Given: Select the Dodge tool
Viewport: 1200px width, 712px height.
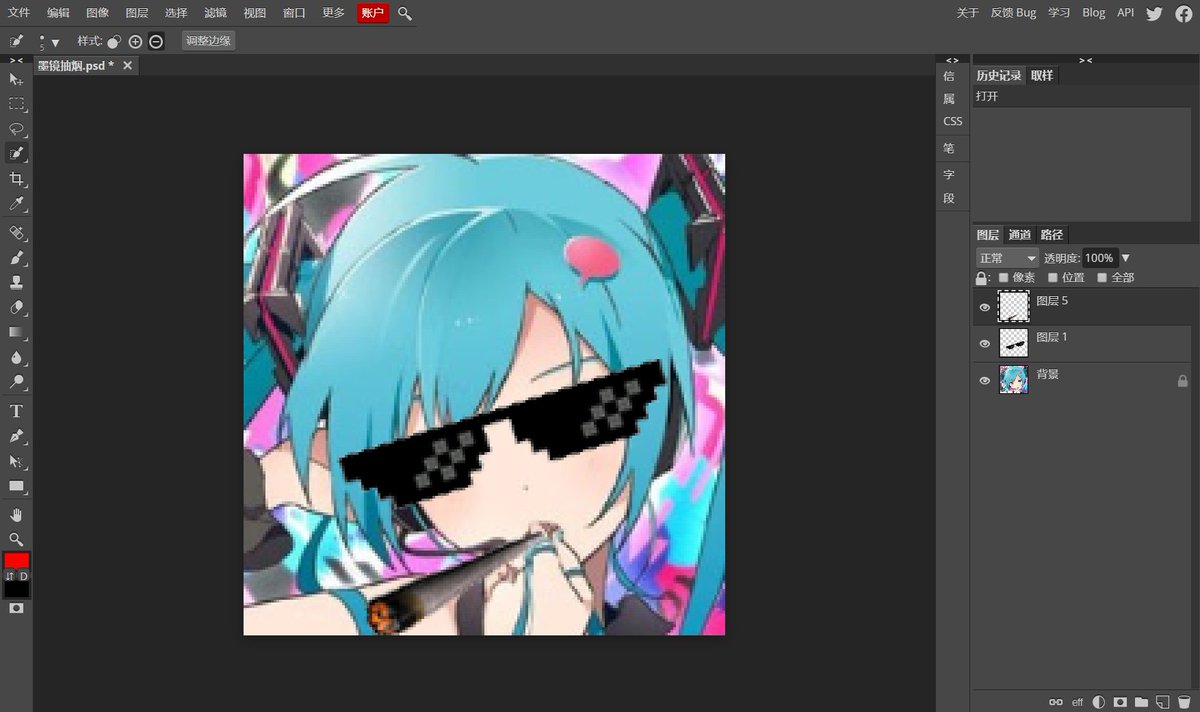Looking at the screenshot, I should click(x=16, y=382).
